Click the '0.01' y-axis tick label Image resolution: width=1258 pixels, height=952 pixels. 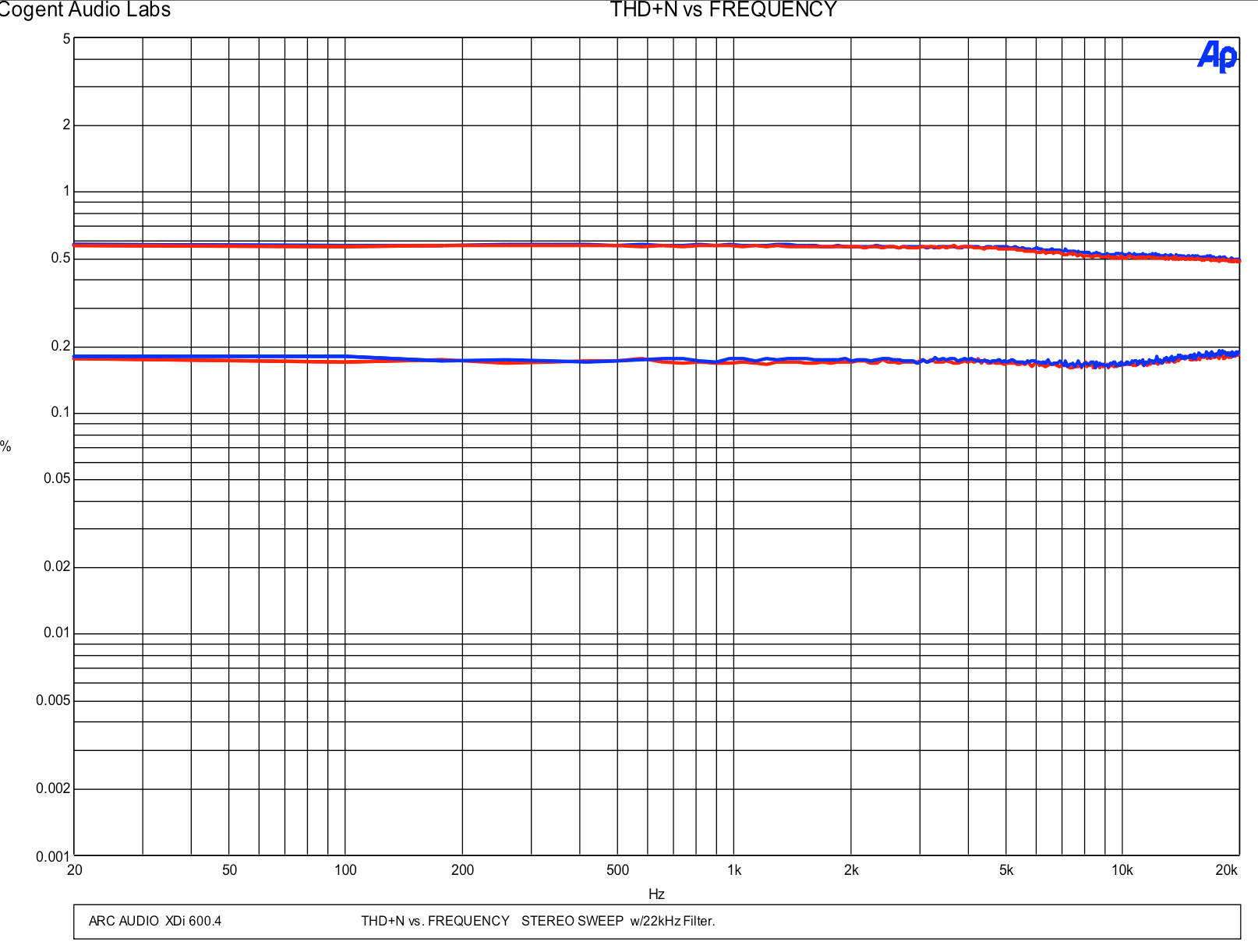click(57, 633)
